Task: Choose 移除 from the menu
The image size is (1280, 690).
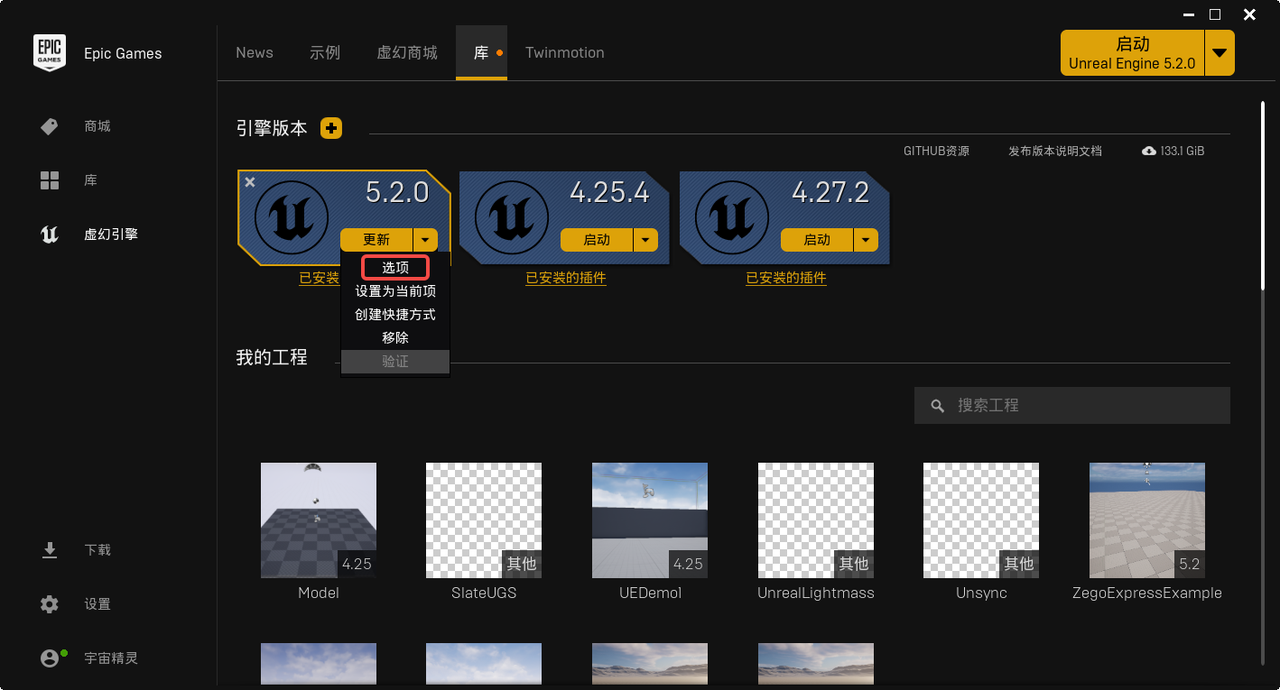Action: tap(395, 338)
